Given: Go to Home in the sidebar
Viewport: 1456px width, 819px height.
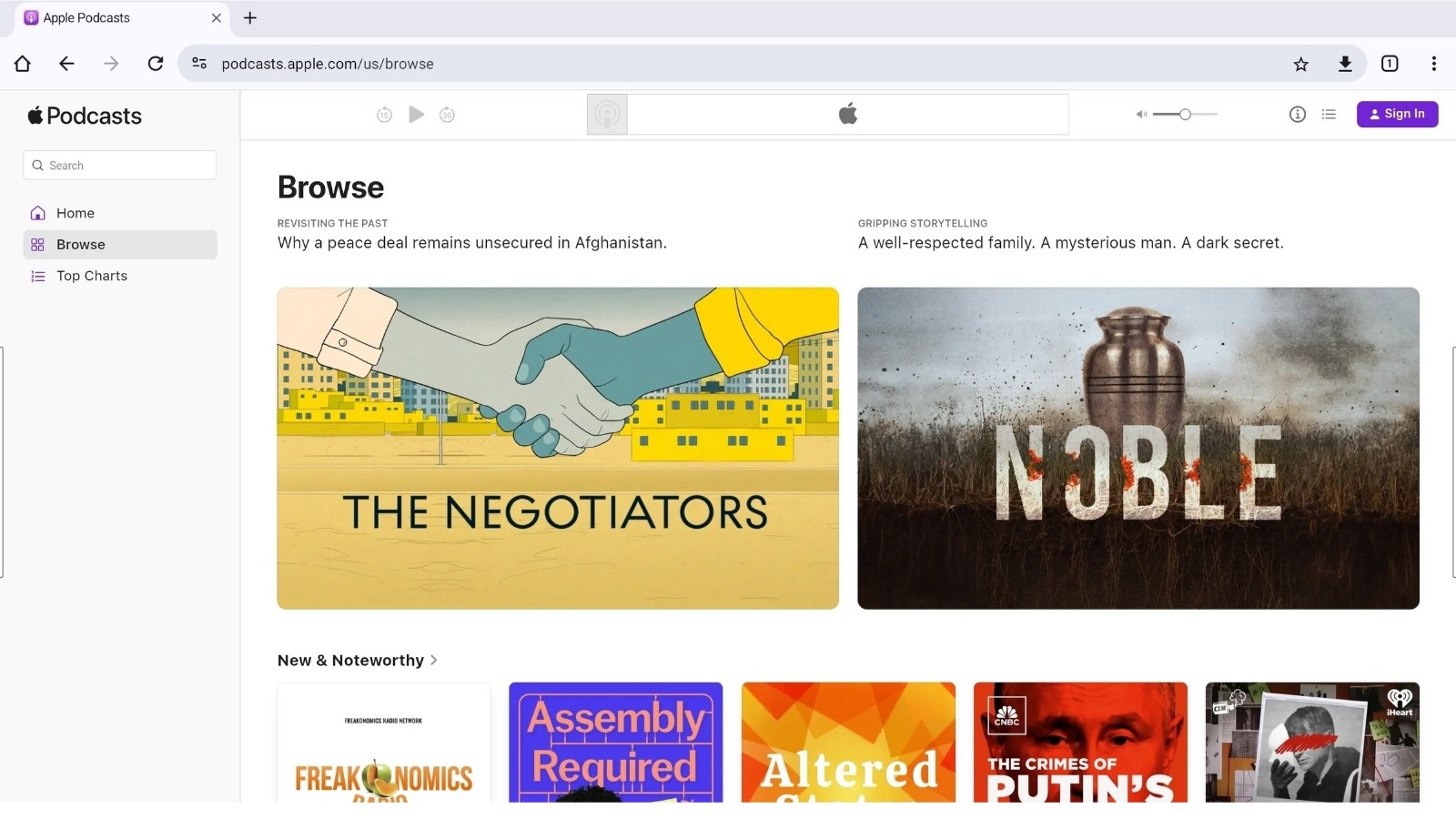Looking at the screenshot, I should point(76,213).
